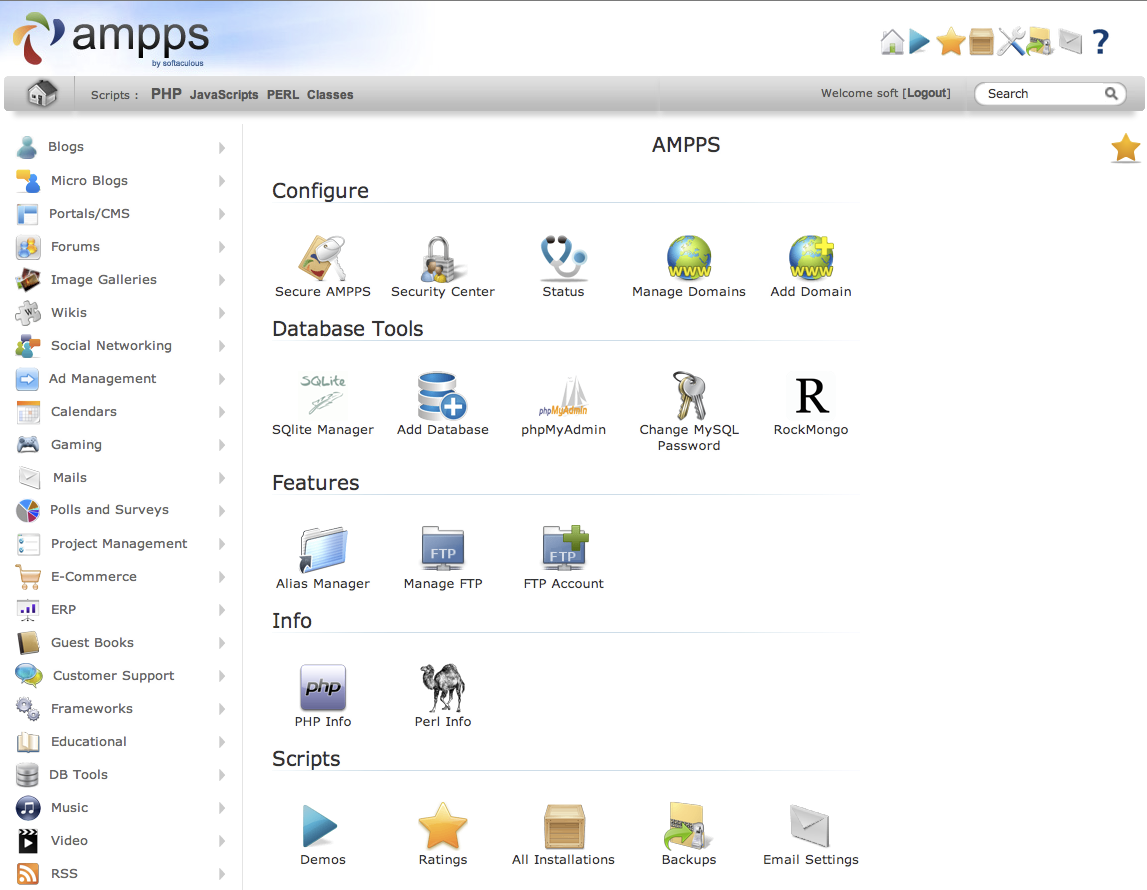
Task: Click the ampps logo
Action: pos(111,40)
